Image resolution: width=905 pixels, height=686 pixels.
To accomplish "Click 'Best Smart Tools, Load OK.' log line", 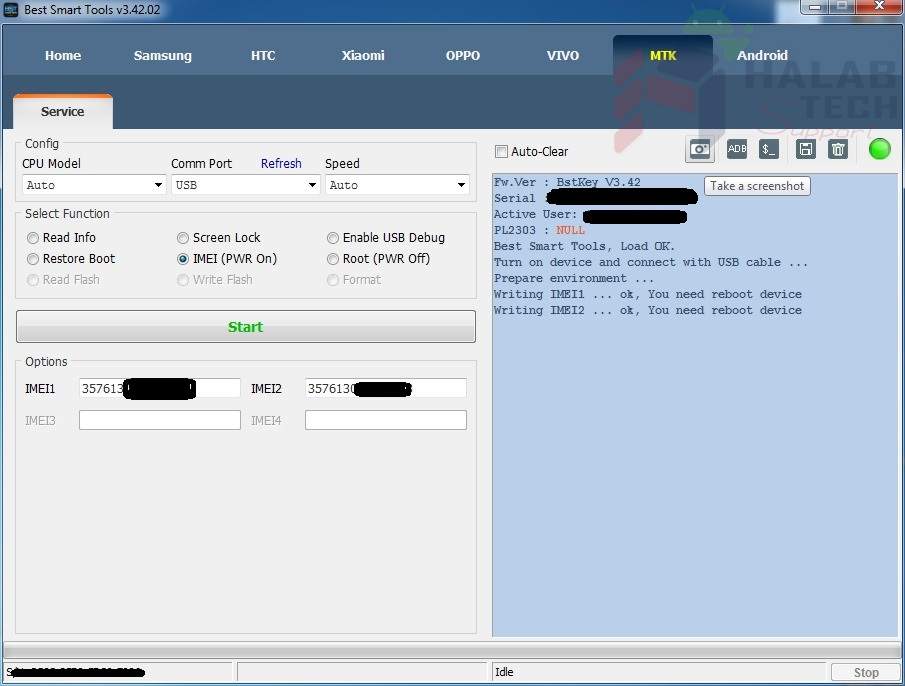I will (x=584, y=246).
